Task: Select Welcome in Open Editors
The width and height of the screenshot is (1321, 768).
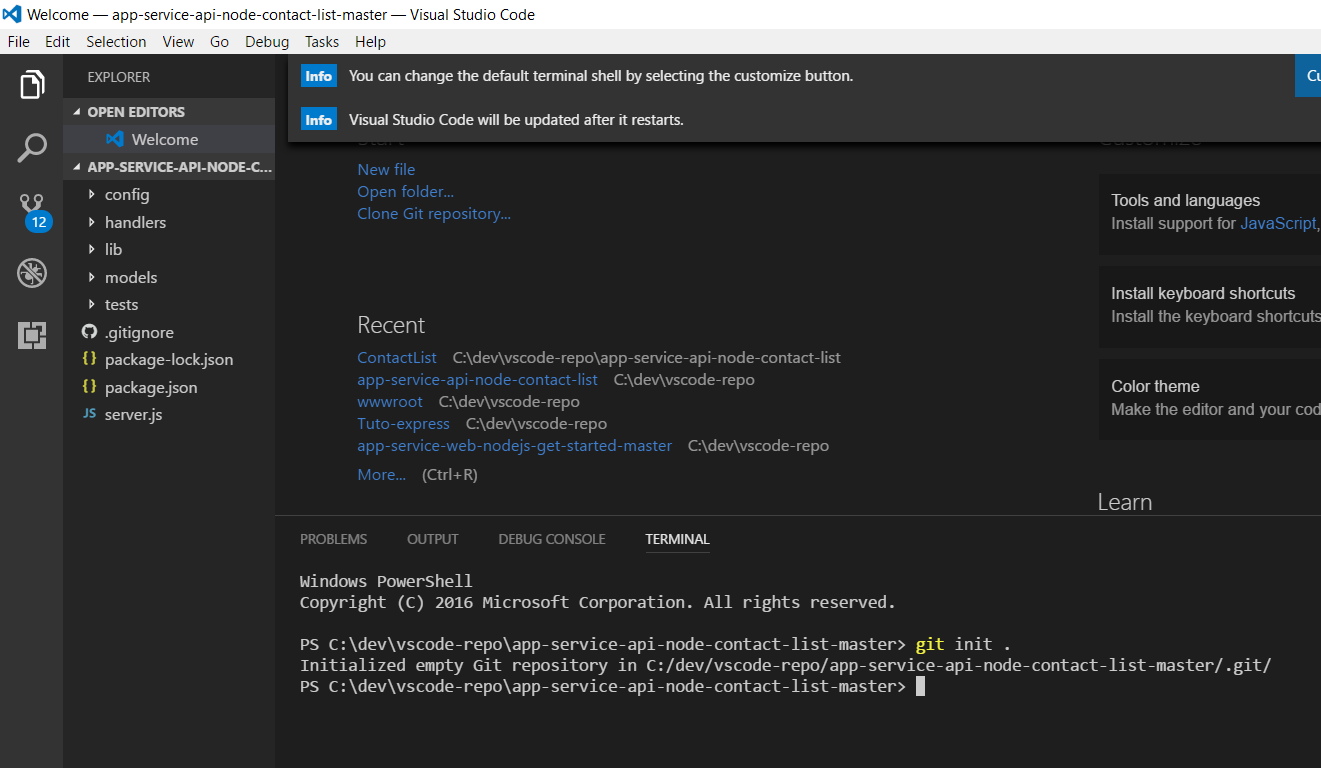Action: [x=169, y=139]
